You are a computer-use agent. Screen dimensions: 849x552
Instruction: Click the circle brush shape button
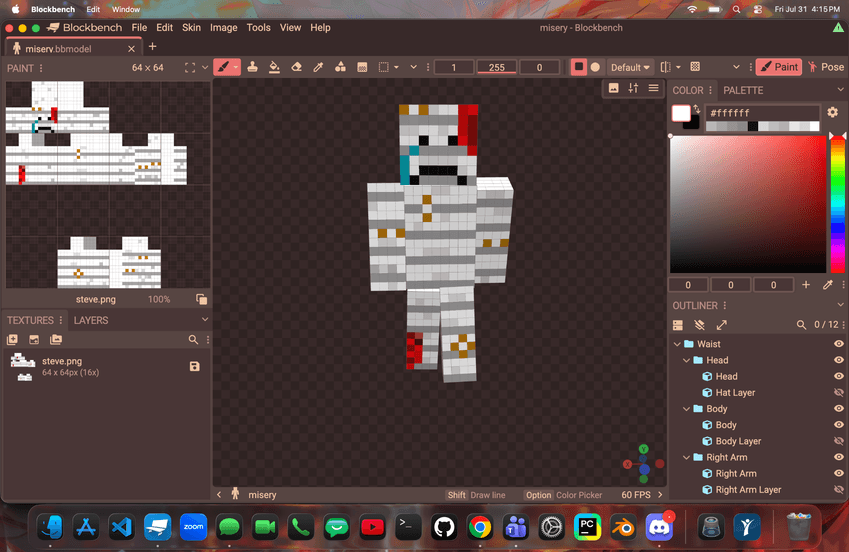[x=596, y=67]
